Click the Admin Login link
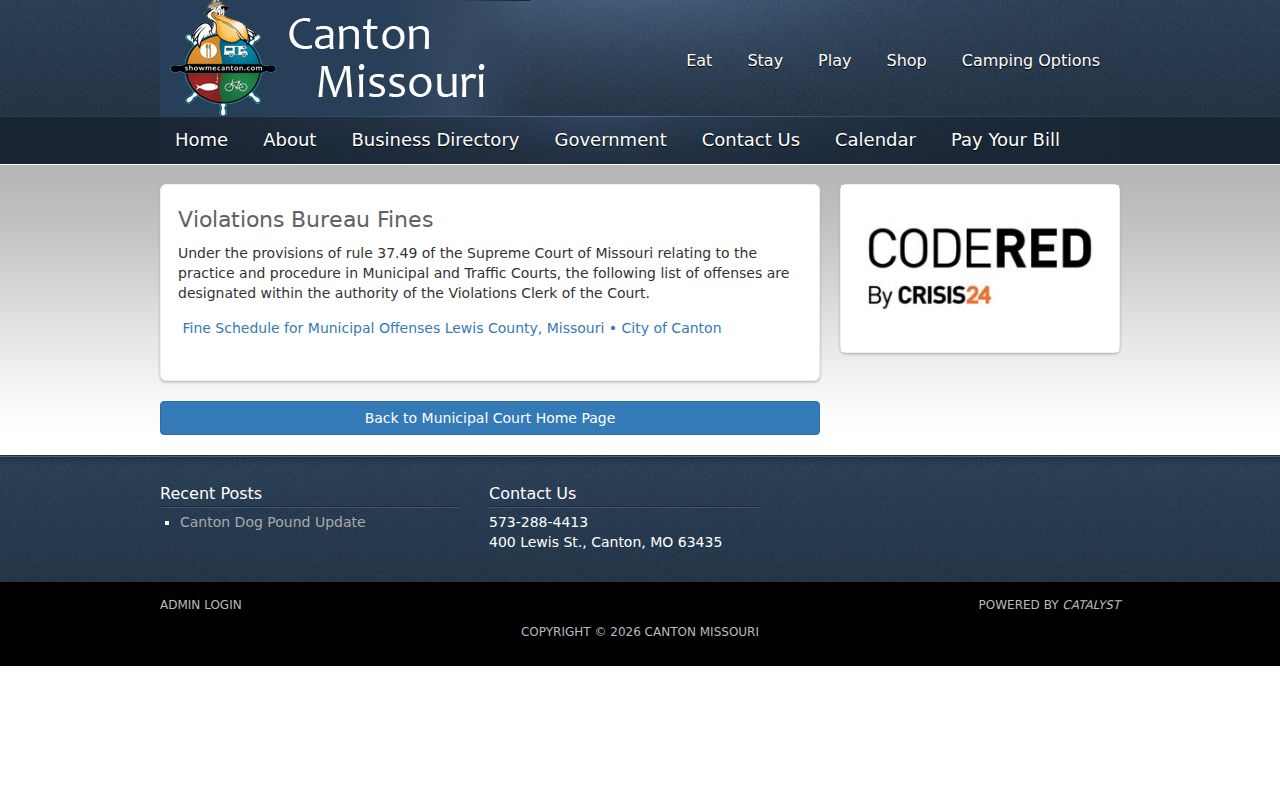 tap(200, 605)
